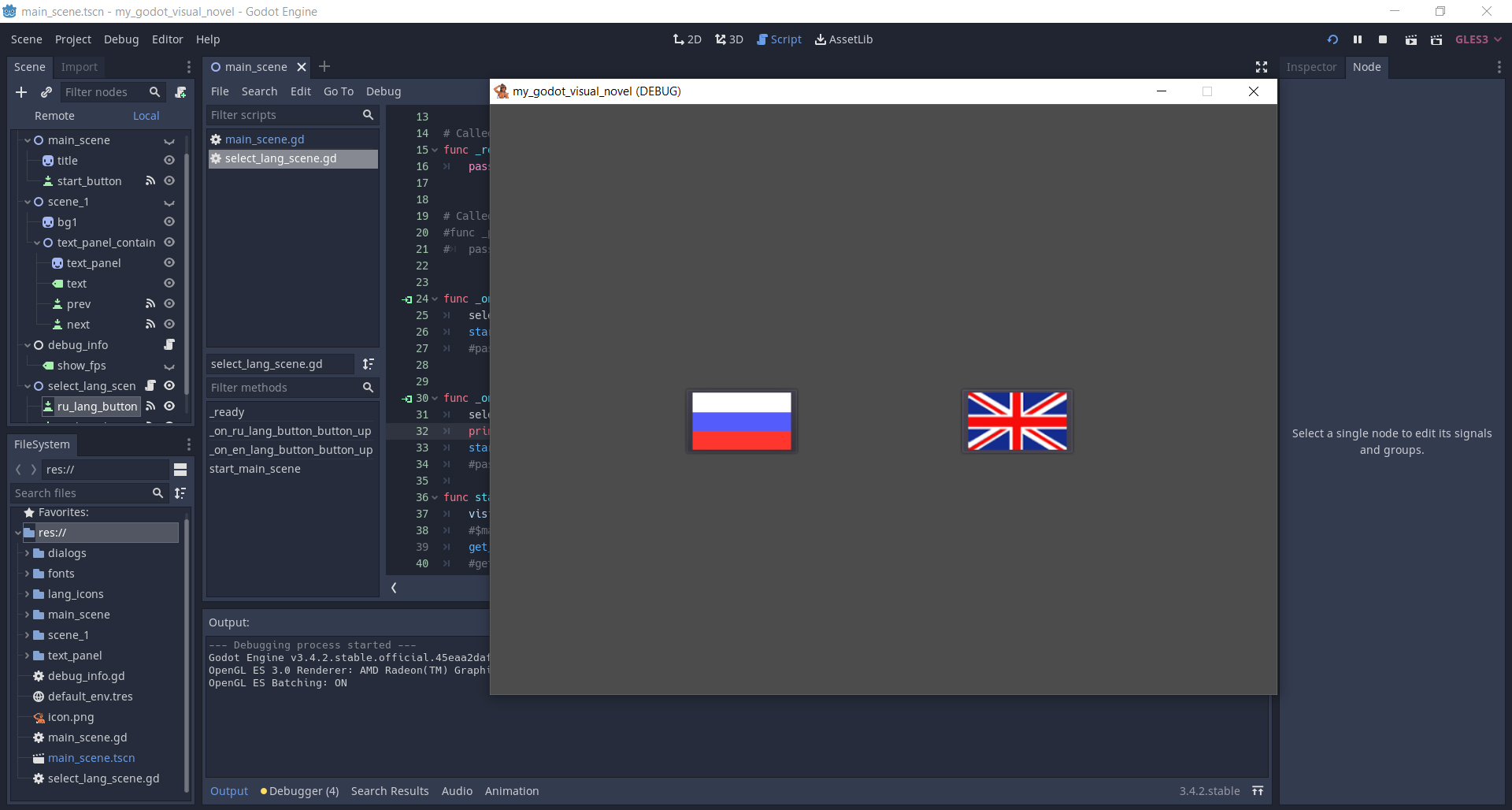Play the current scene
This screenshot has height=810, width=1512.
[1411, 39]
